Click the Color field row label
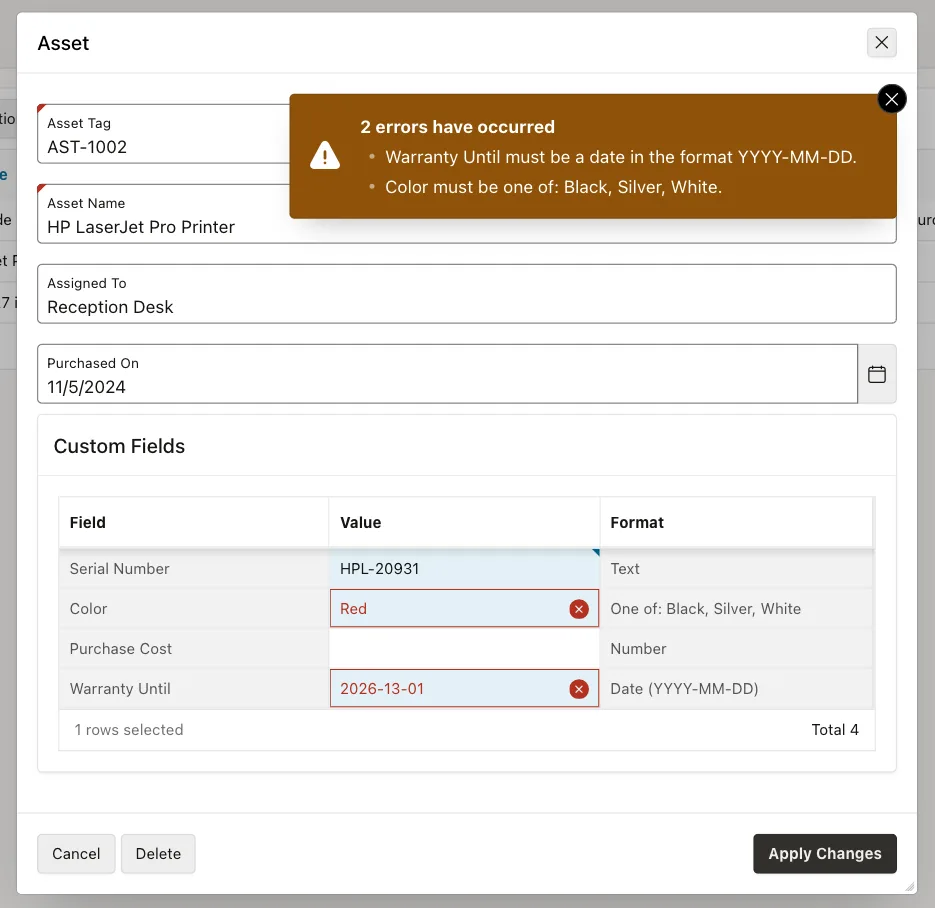Viewport: 935px width, 908px height. 88,609
